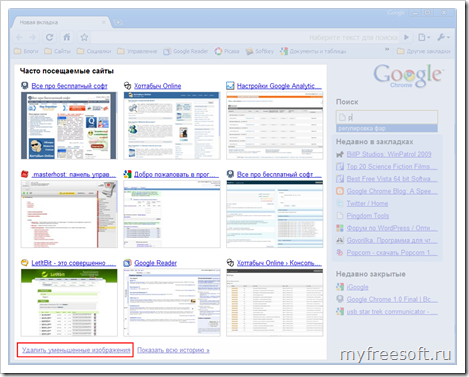Go to the home page icon
The image size is (469, 377).
(x=67, y=37)
